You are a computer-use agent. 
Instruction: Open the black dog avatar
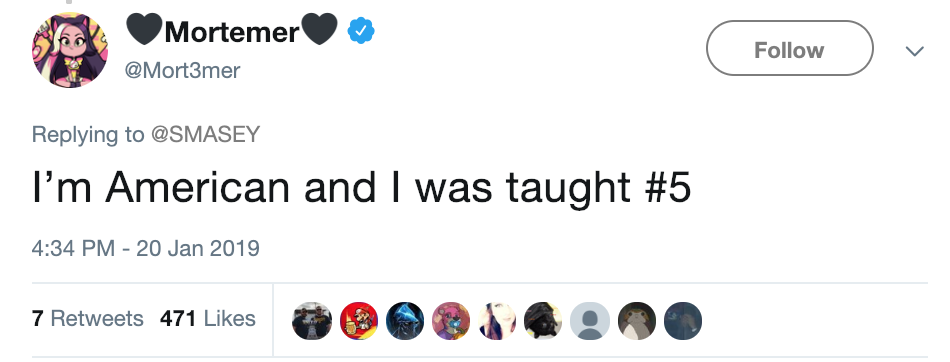click(x=543, y=321)
